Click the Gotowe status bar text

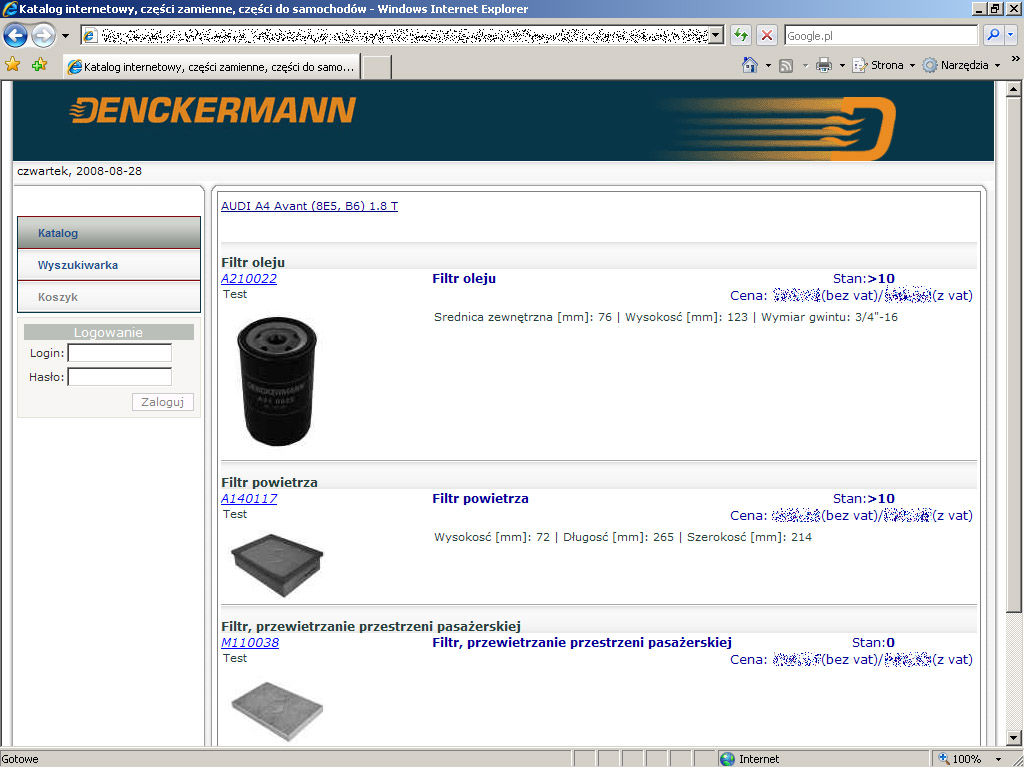(x=20, y=760)
